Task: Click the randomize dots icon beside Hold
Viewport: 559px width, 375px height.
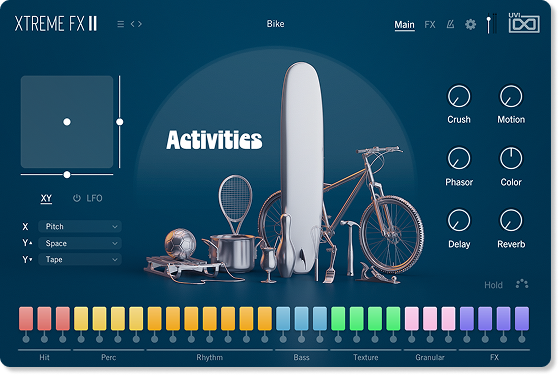Action: click(522, 284)
